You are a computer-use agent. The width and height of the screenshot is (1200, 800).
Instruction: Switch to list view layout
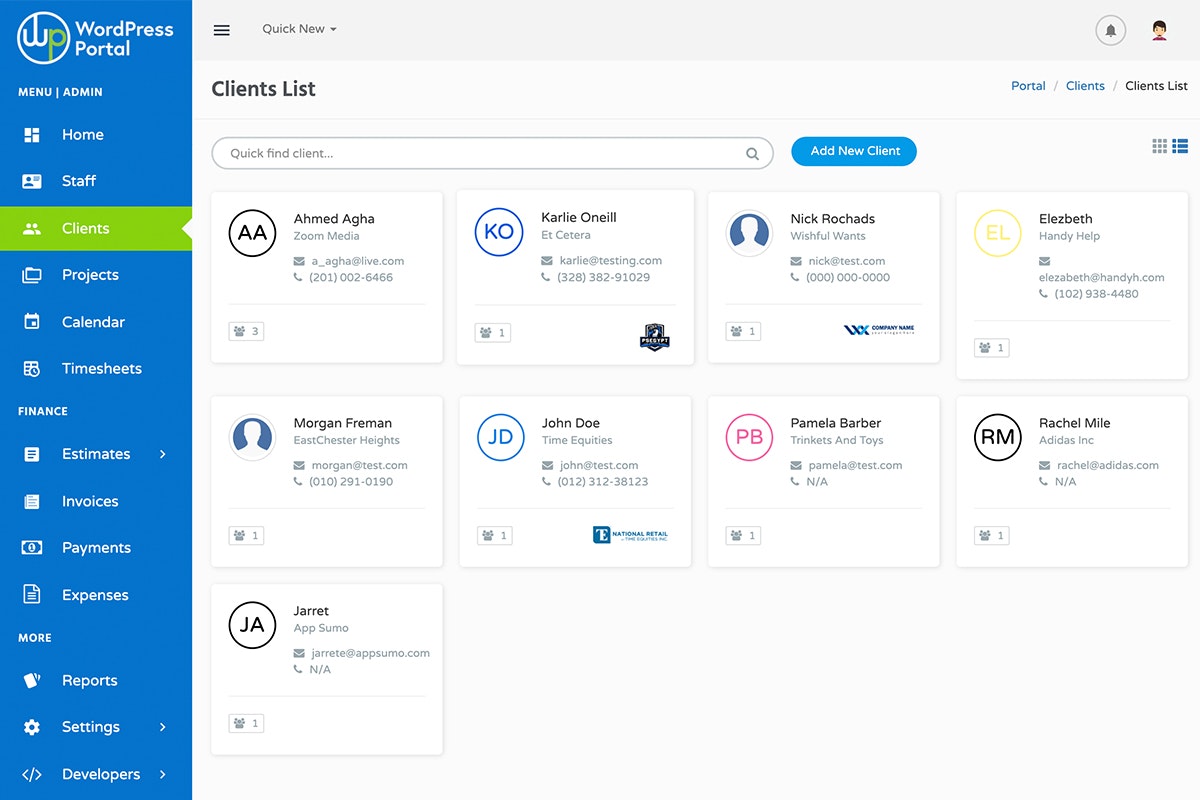click(1180, 146)
